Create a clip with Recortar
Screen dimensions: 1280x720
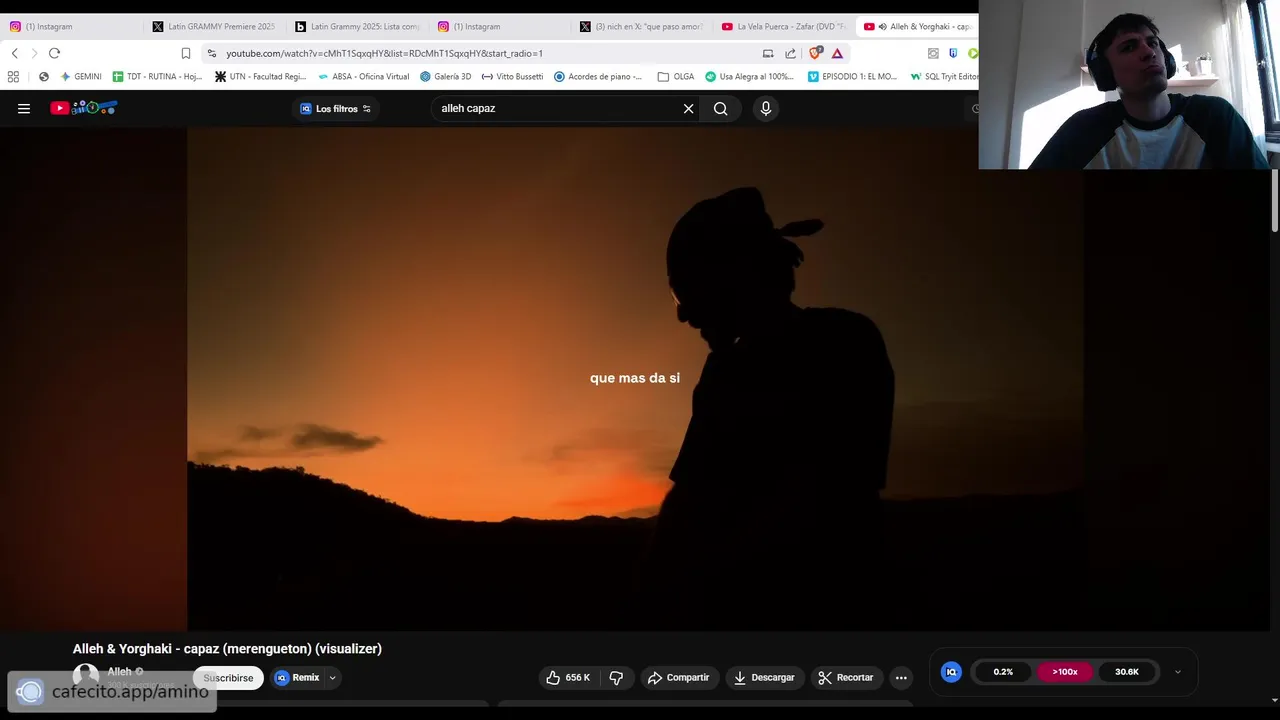(846, 677)
